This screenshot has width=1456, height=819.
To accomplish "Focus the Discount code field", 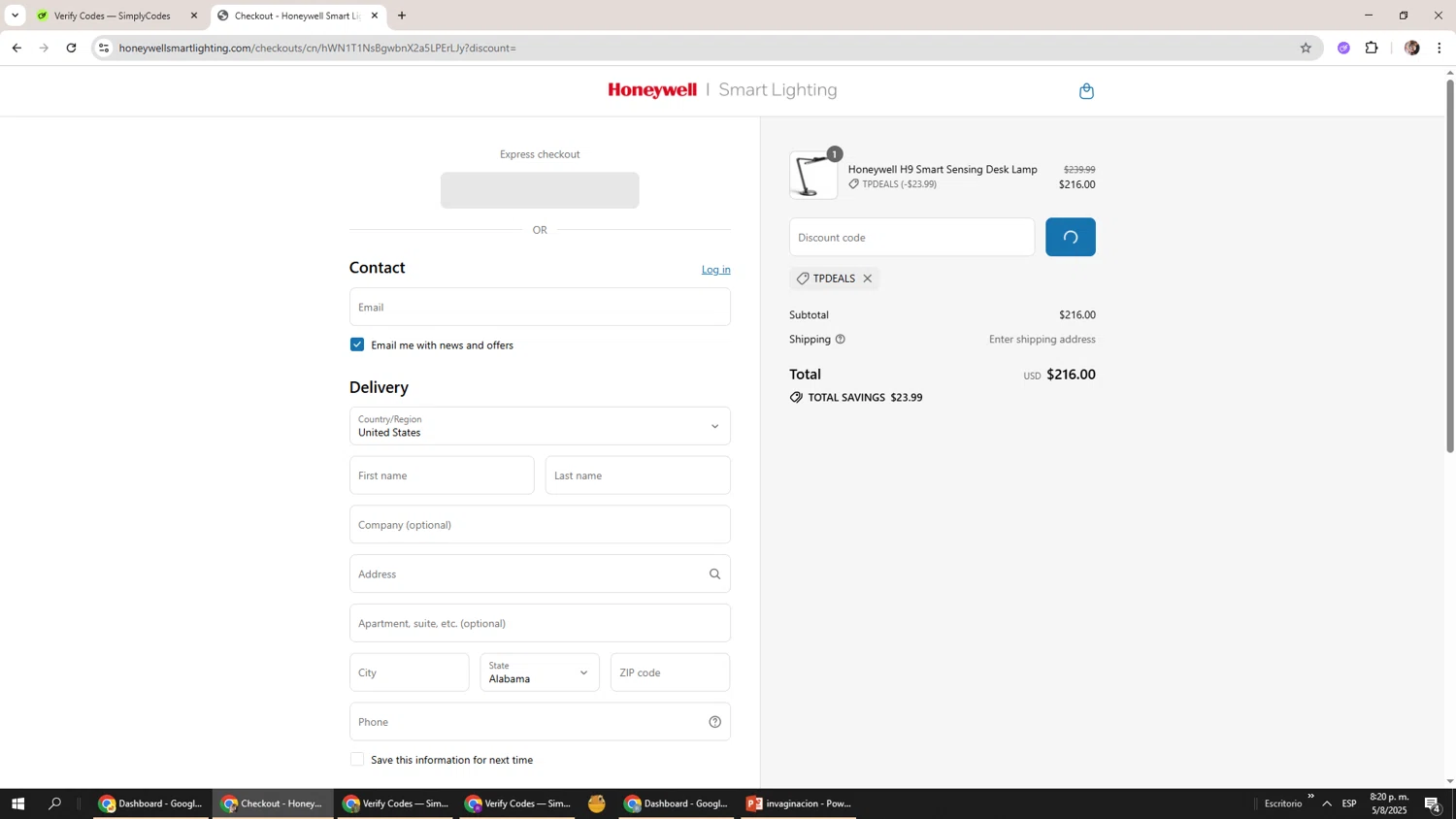I will 911,237.
